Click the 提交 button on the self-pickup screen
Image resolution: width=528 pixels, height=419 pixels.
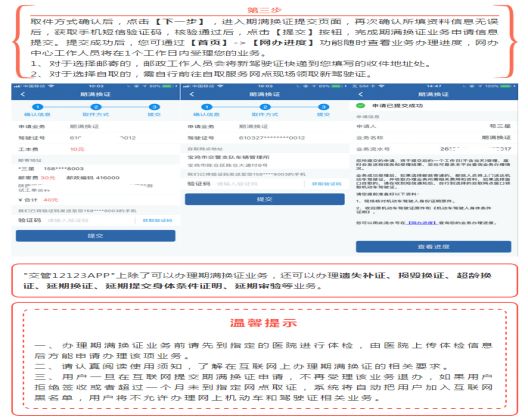click(265, 199)
